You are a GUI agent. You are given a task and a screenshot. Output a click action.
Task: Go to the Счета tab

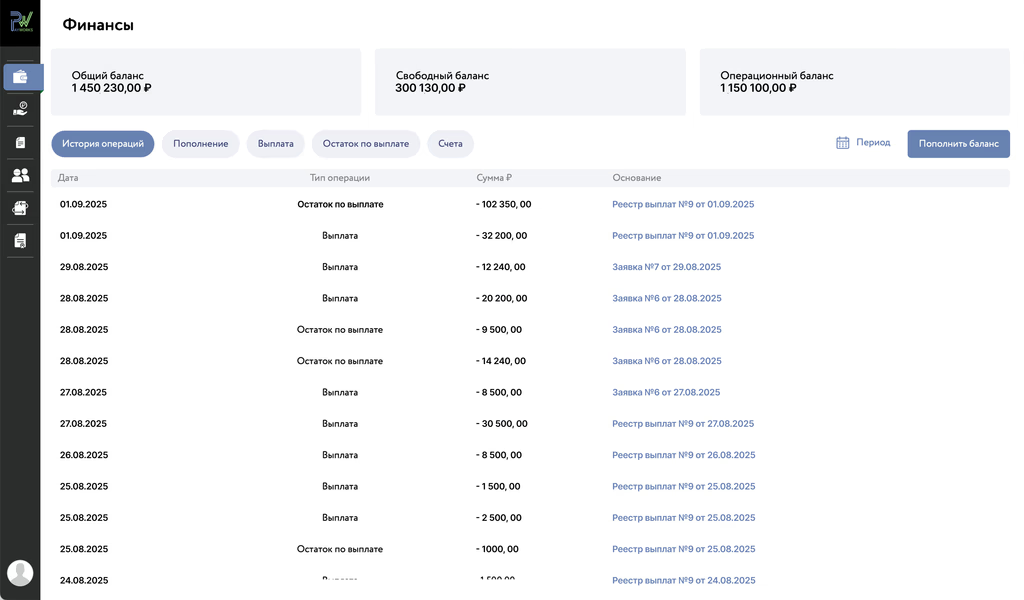click(x=450, y=144)
